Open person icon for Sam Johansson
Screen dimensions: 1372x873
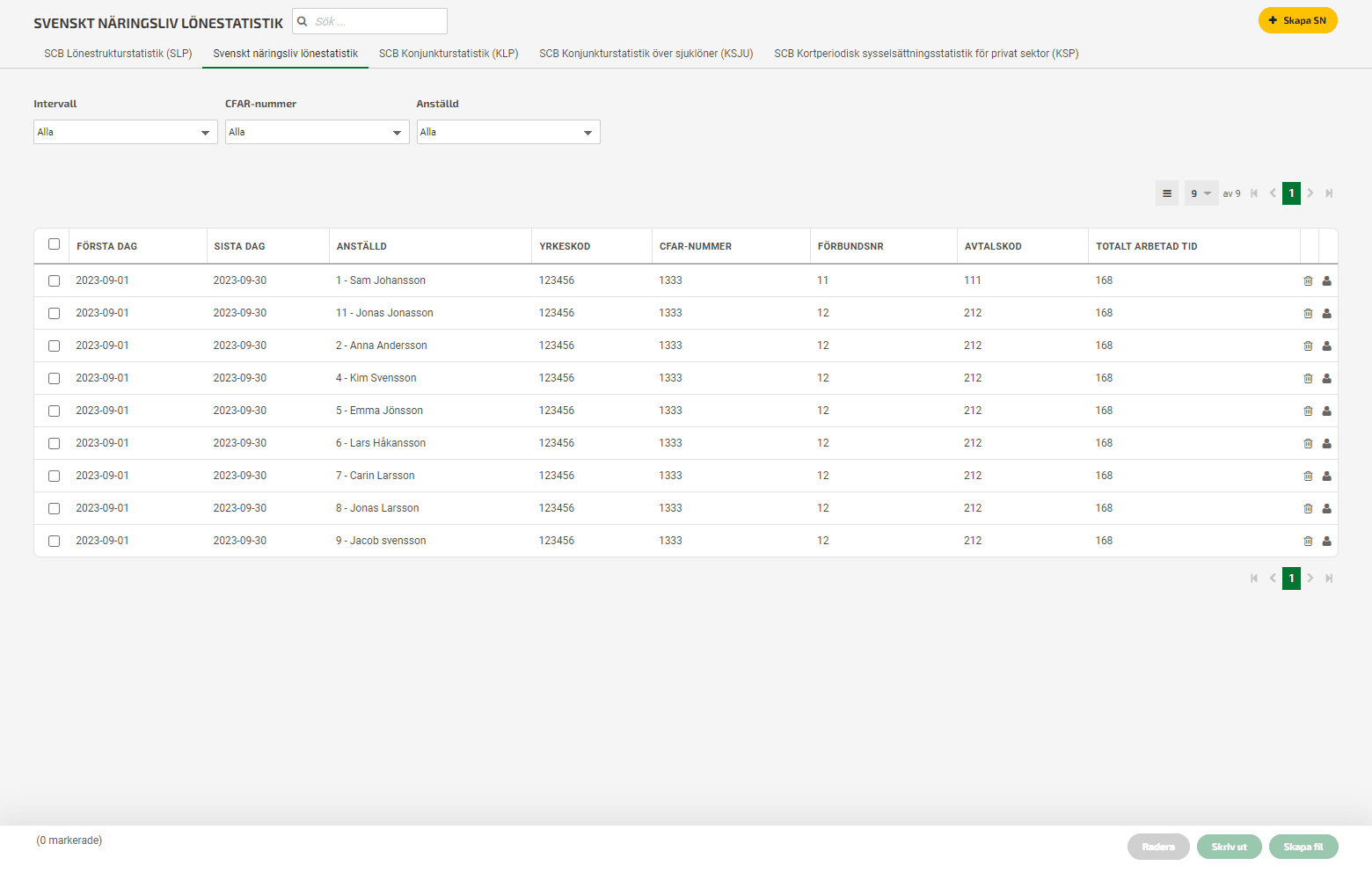point(1327,281)
